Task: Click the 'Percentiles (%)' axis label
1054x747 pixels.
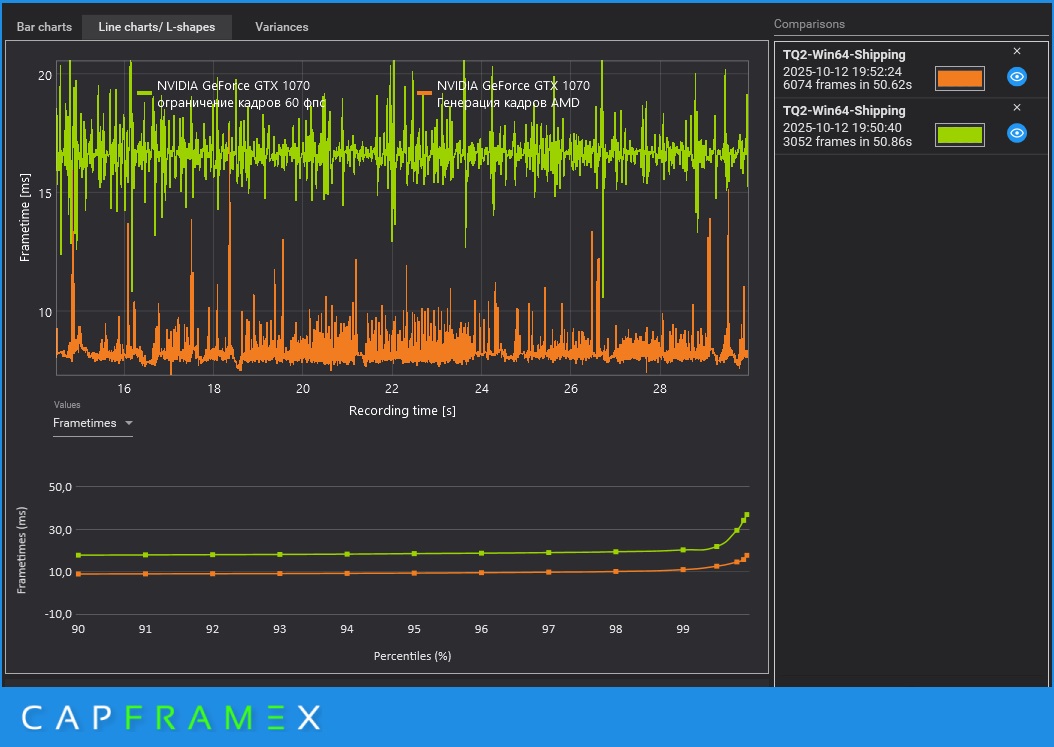Action: (x=412, y=656)
